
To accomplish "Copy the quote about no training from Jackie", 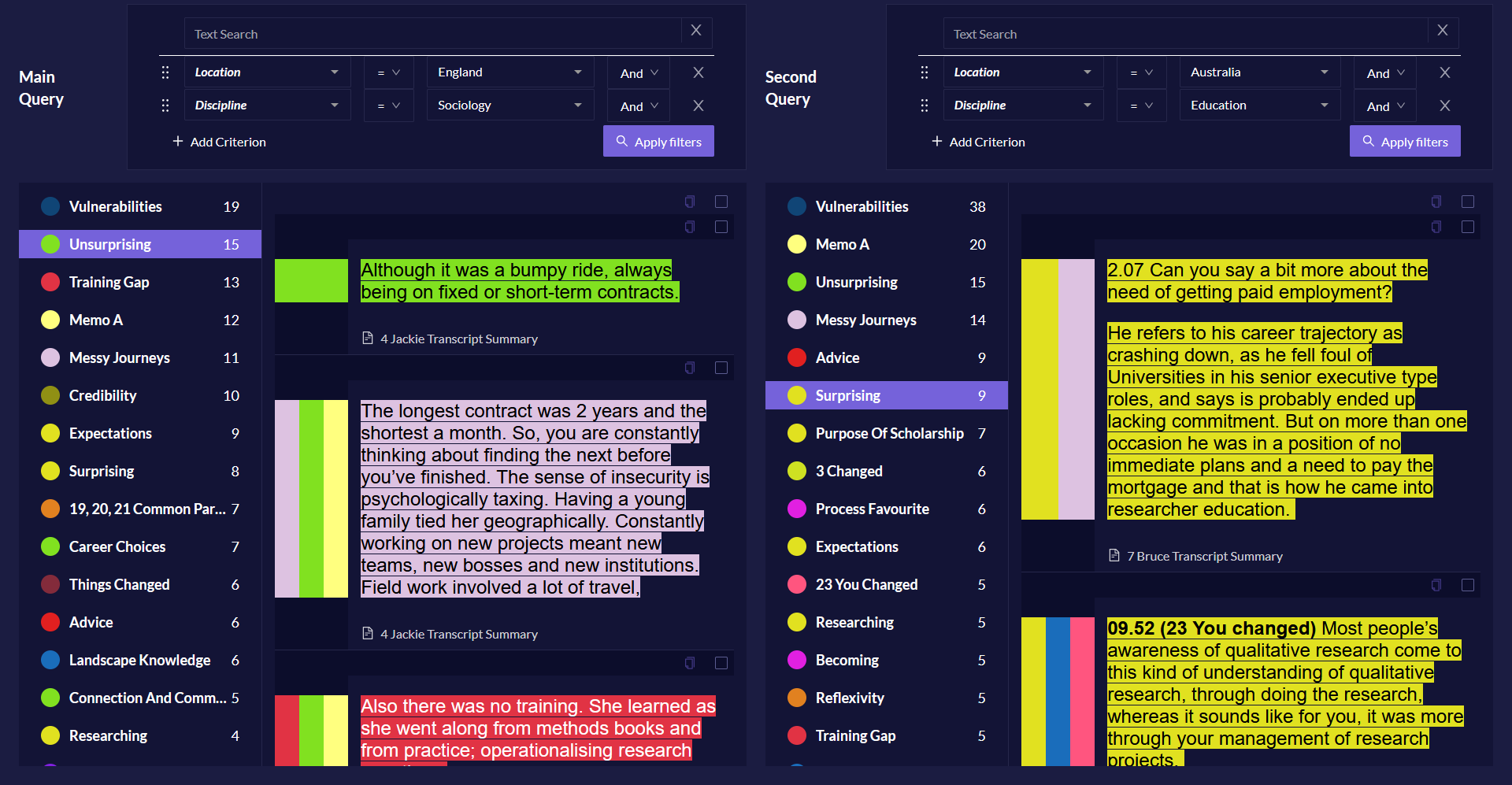I will (x=690, y=662).
